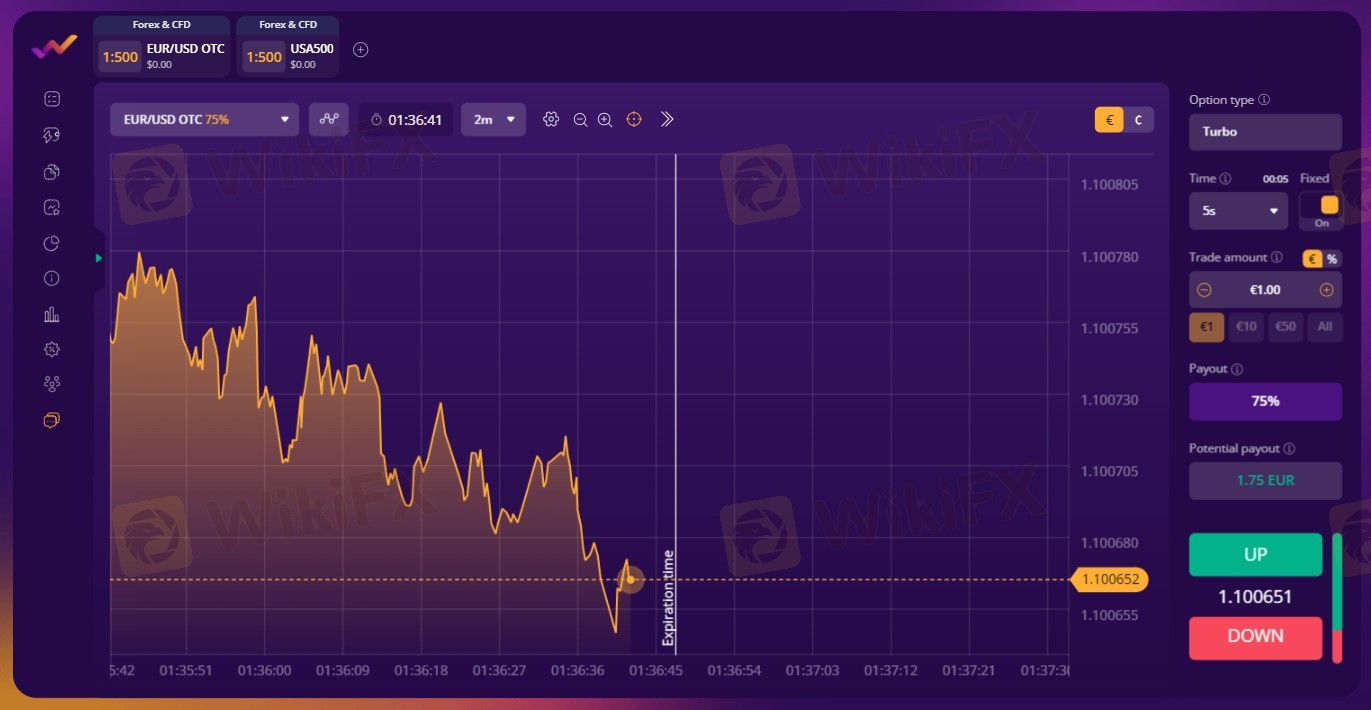
Task: Select the €10 quick amount button
Action: (1246, 327)
